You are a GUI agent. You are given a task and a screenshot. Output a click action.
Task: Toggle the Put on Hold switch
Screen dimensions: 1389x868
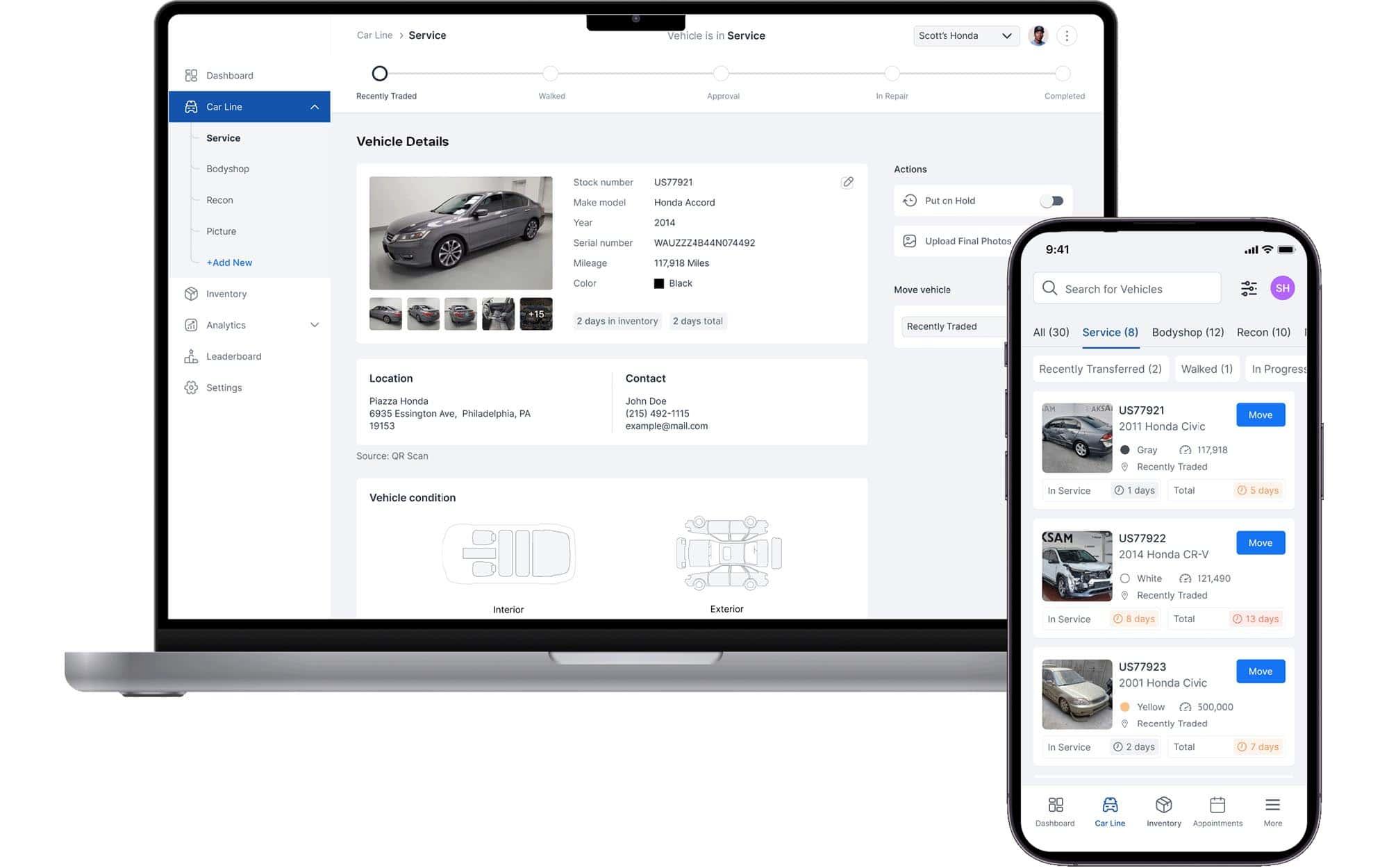click(1051, 201)
